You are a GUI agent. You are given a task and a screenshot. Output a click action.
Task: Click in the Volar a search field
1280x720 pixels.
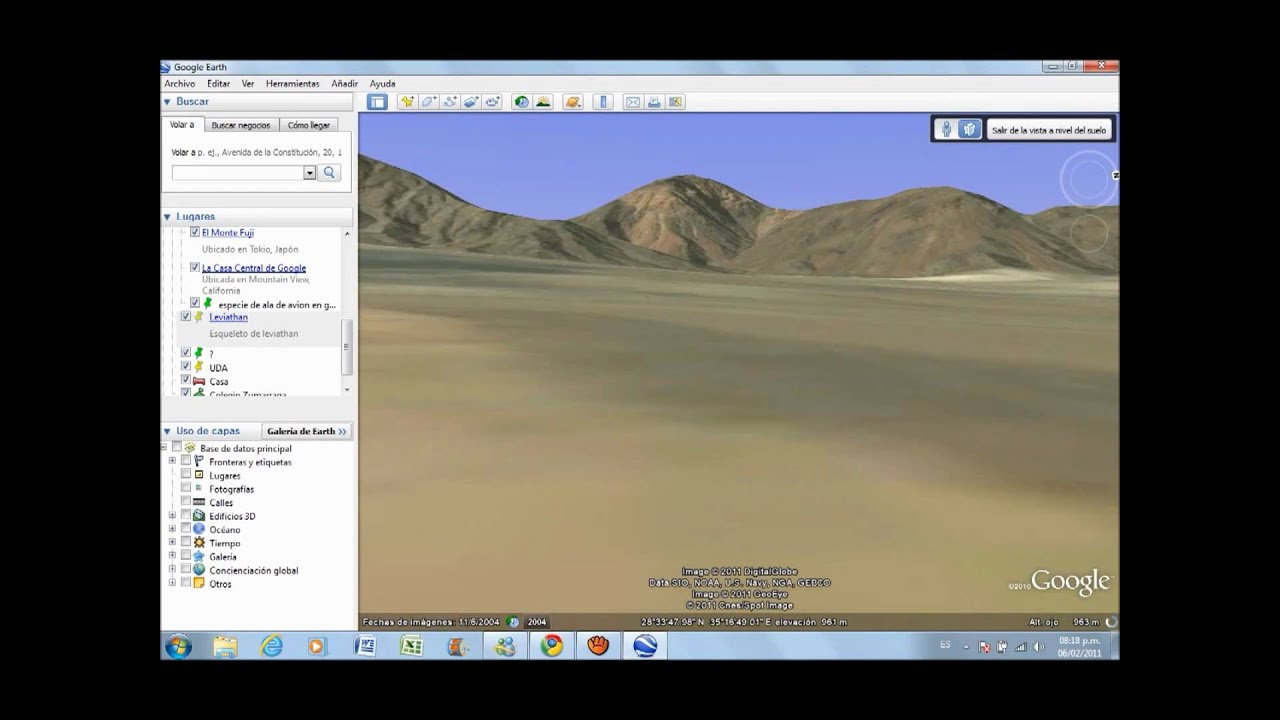point(237,172)
